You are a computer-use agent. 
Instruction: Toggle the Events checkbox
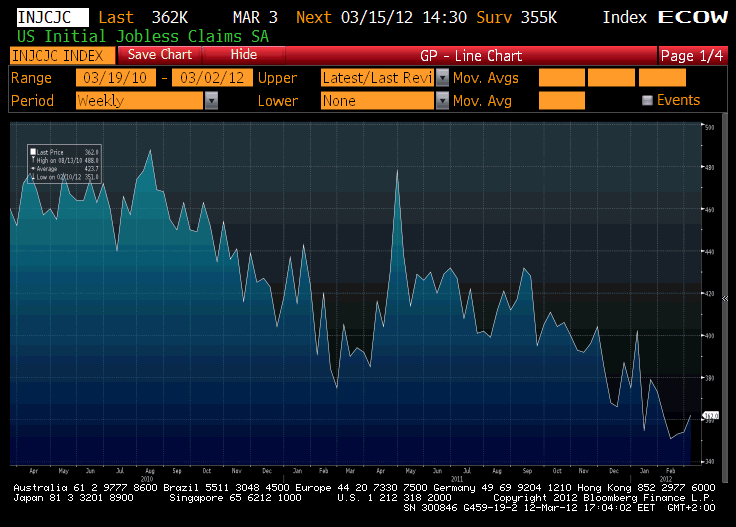(647, 100)
